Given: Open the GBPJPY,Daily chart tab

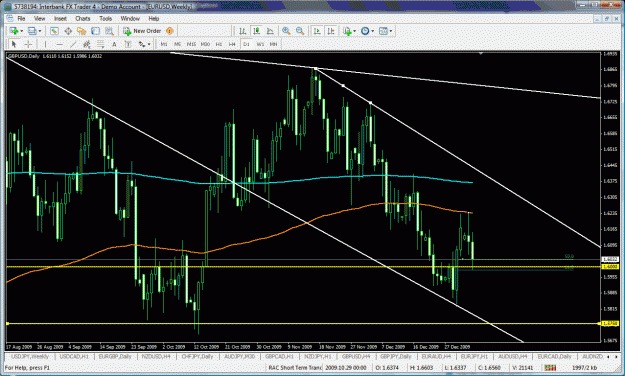Looking at the screenshot, I should click(x=395, y=356).
